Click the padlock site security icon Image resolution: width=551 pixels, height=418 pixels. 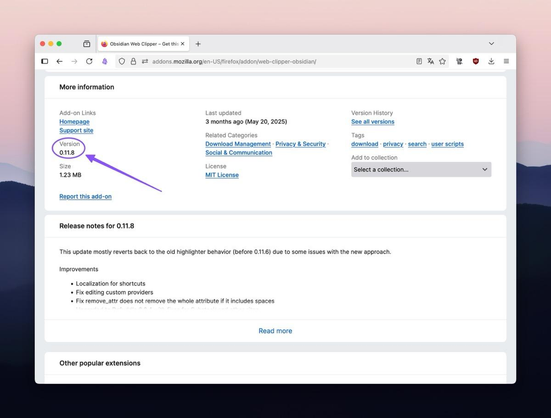pos(133,61)
